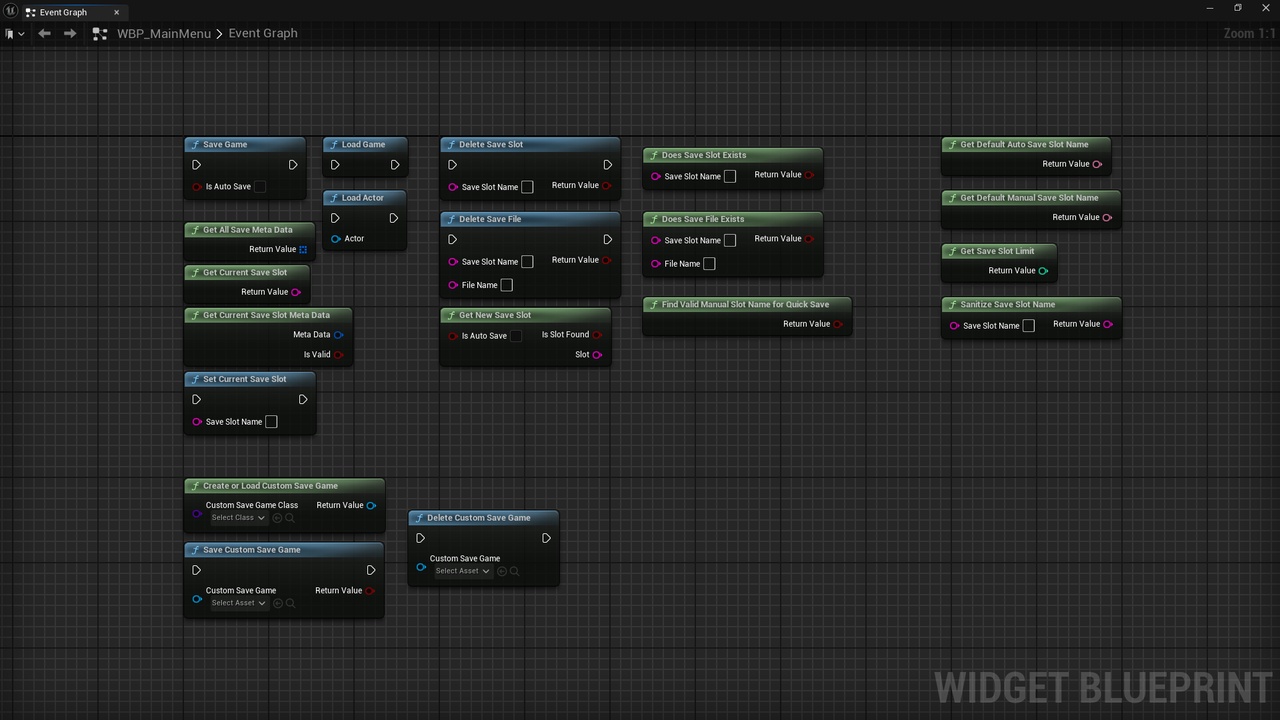Click File Name field on Delete Save File node
1280x720 pixels.
(506, 285)
